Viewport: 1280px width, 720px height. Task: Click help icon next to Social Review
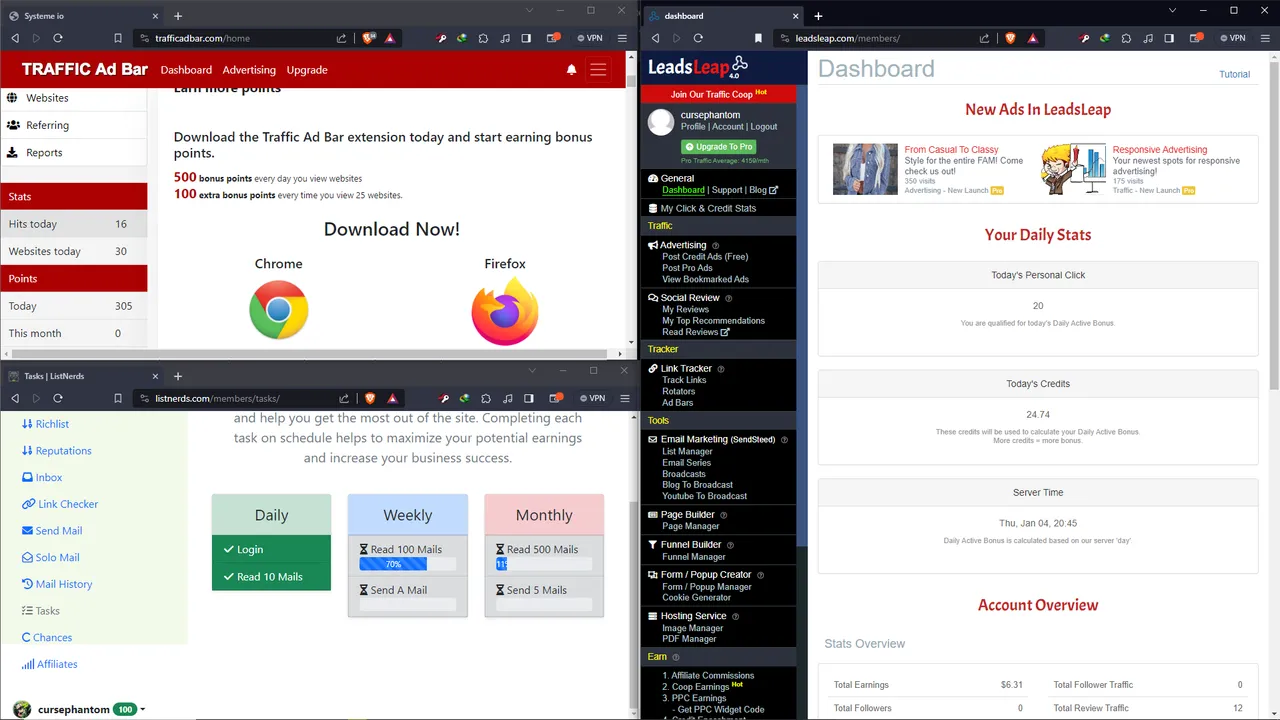click(x=728, y=298)
